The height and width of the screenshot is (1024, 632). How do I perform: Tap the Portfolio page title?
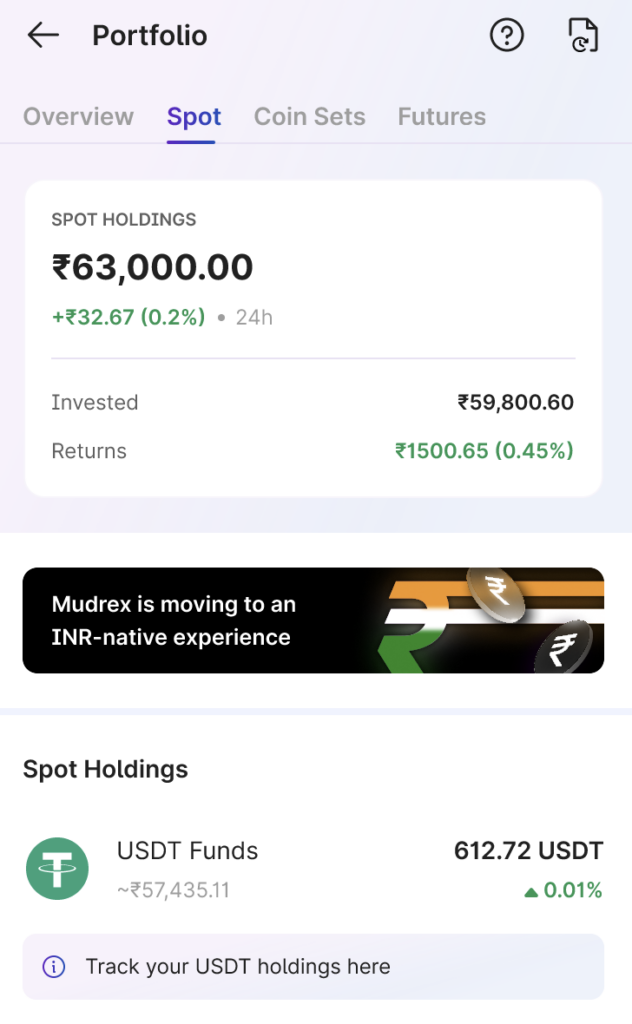pos(150,36)
